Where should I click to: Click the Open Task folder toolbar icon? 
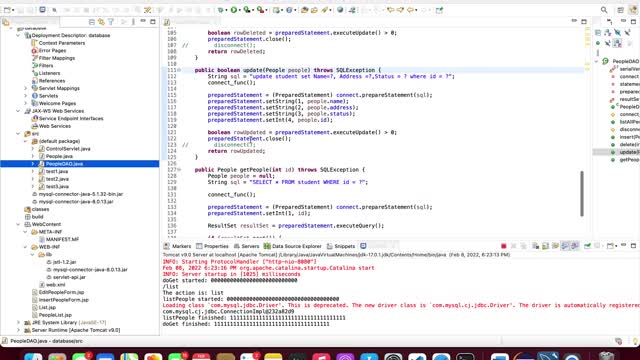coord(314,10)
